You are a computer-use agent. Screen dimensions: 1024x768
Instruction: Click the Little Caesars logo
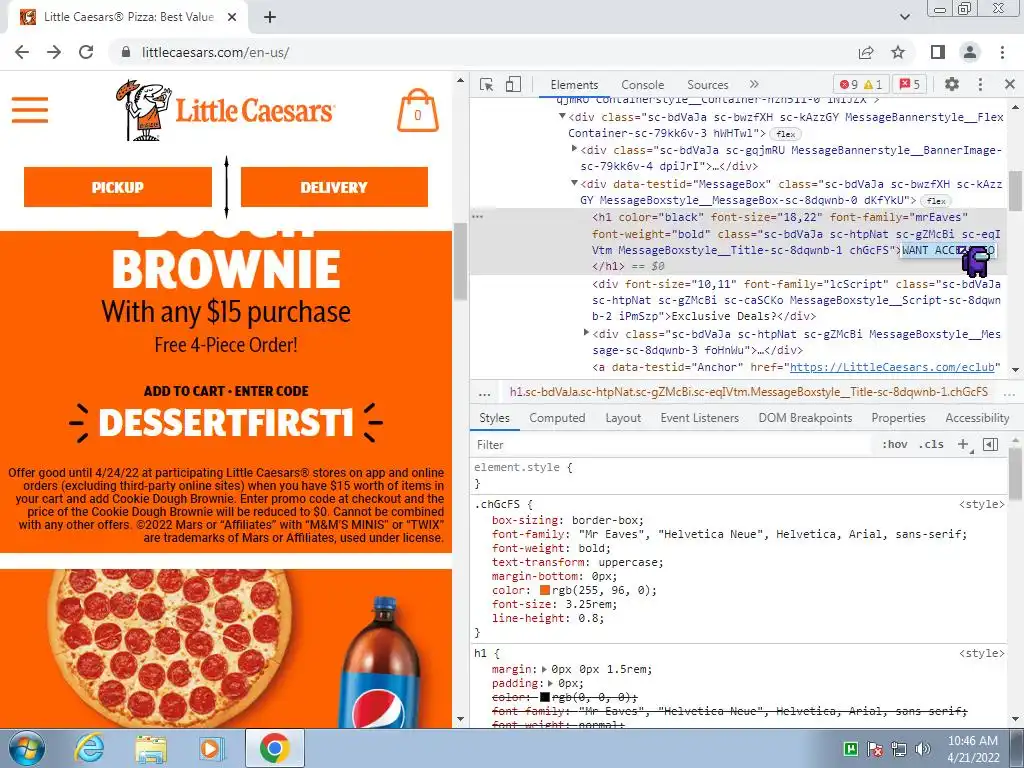coord(225,110)
